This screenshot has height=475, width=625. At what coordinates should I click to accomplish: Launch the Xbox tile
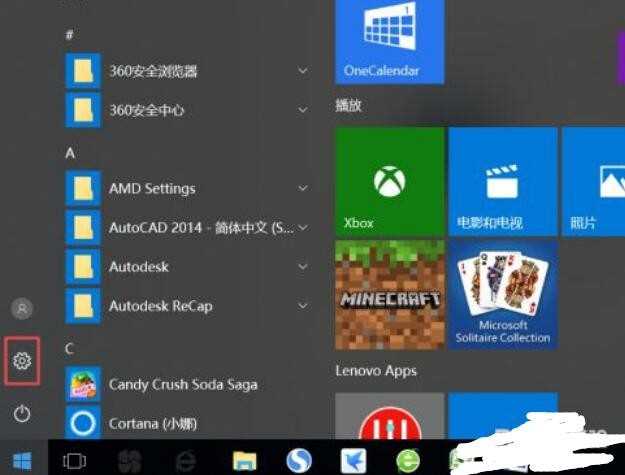tap(390, 181)
